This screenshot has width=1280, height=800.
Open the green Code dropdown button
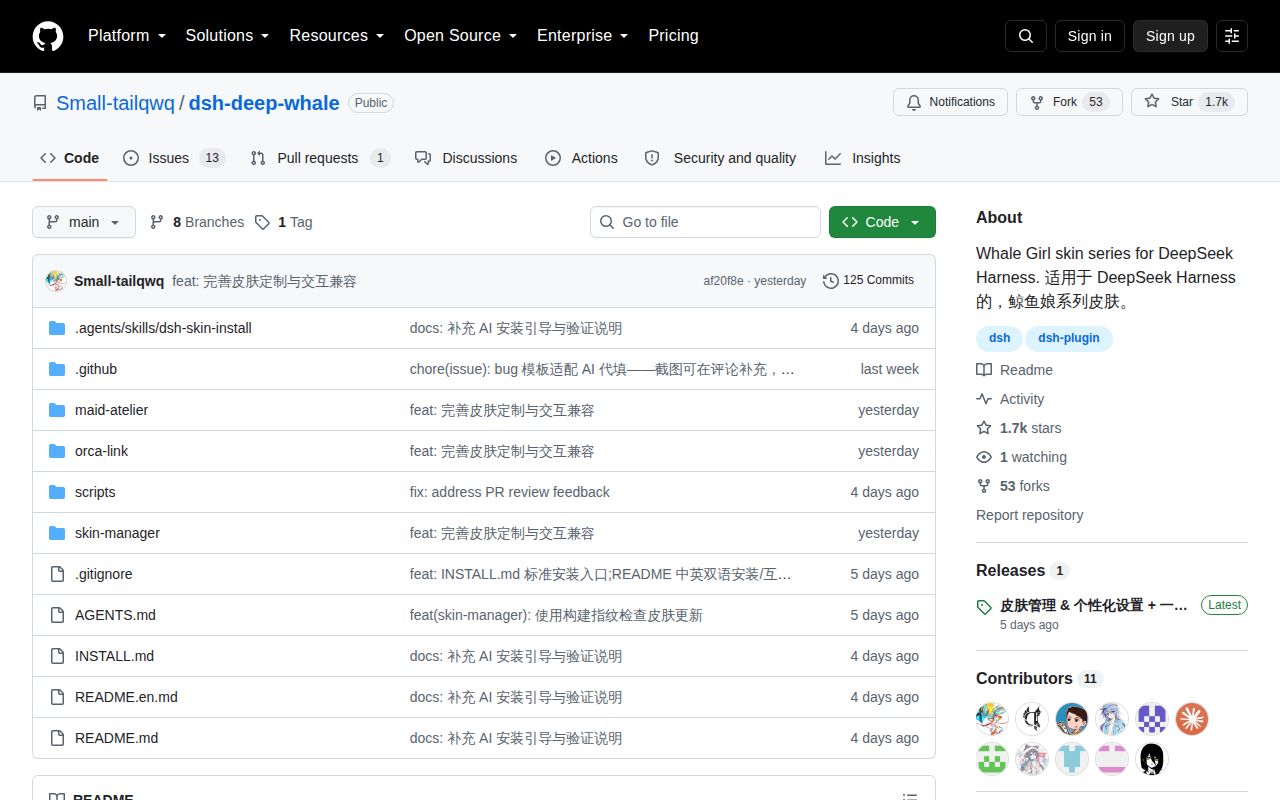[882, 222]
